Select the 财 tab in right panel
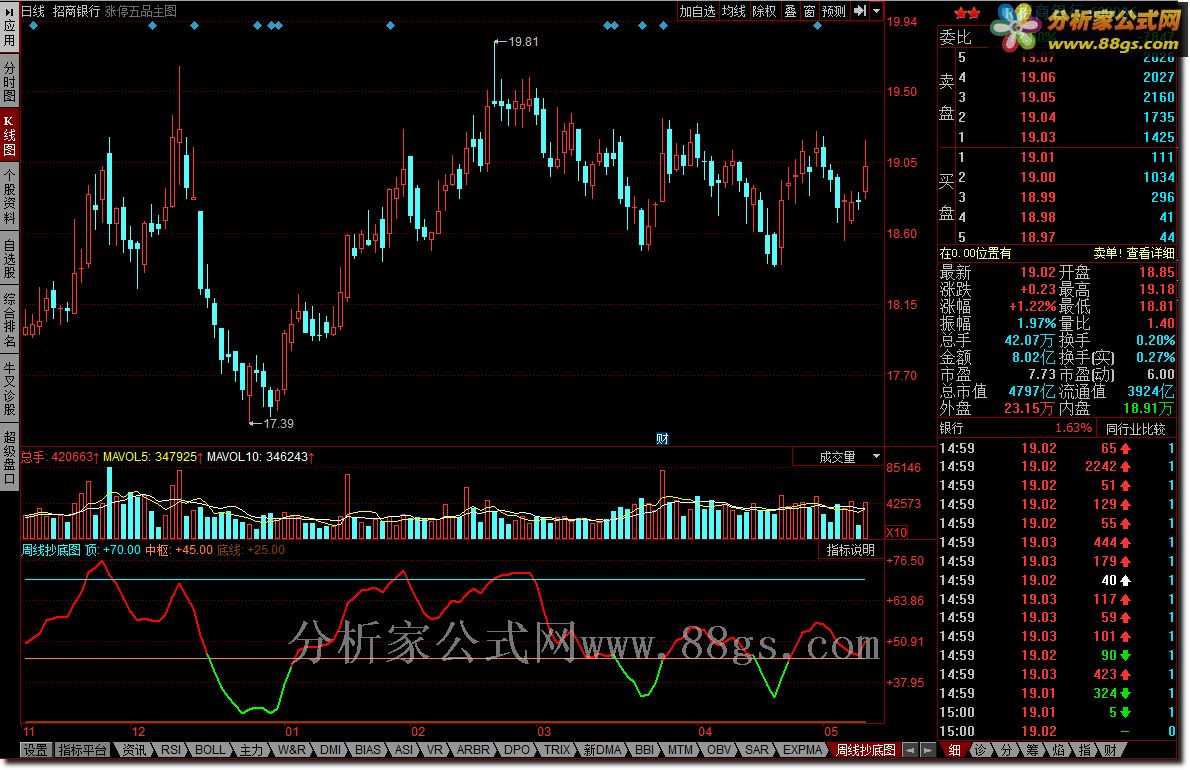 [x=1110, y=750]
